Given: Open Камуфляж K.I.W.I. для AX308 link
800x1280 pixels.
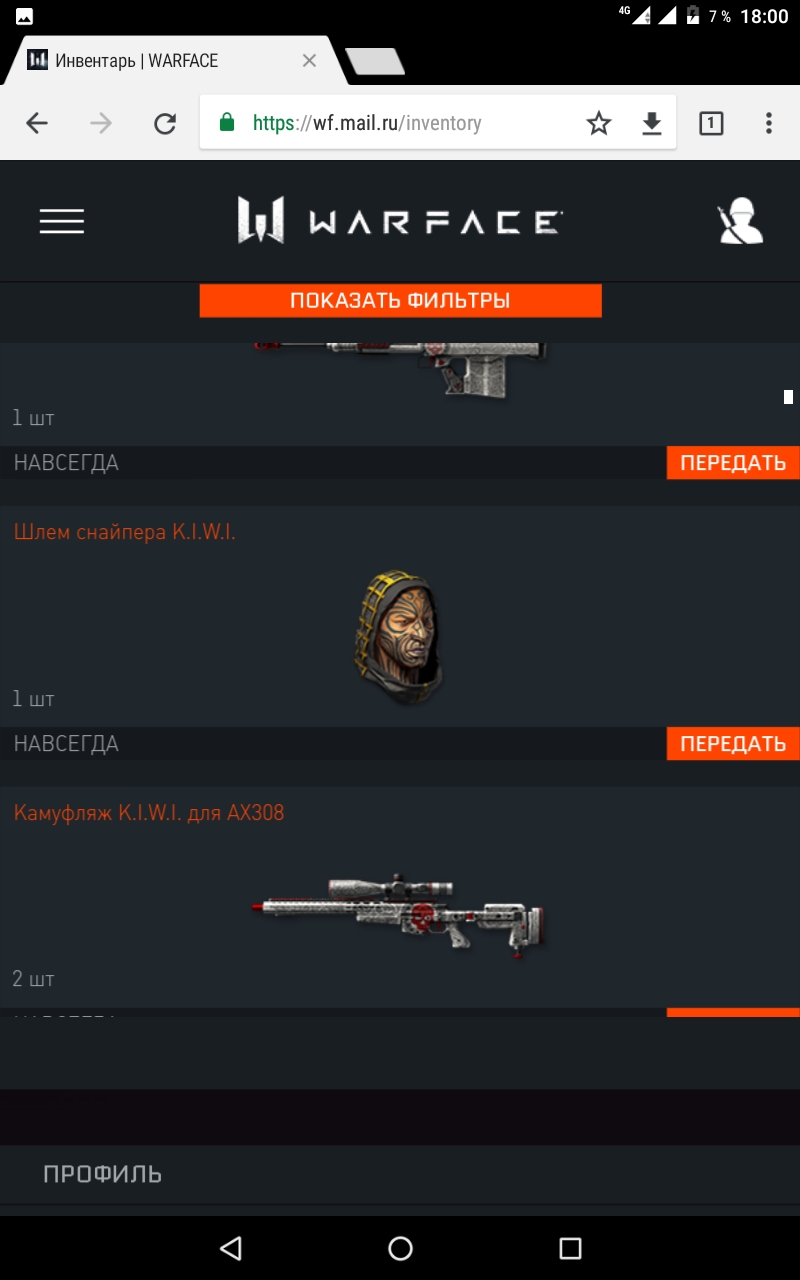Looking at the screenshot, I should click(149, 813).
